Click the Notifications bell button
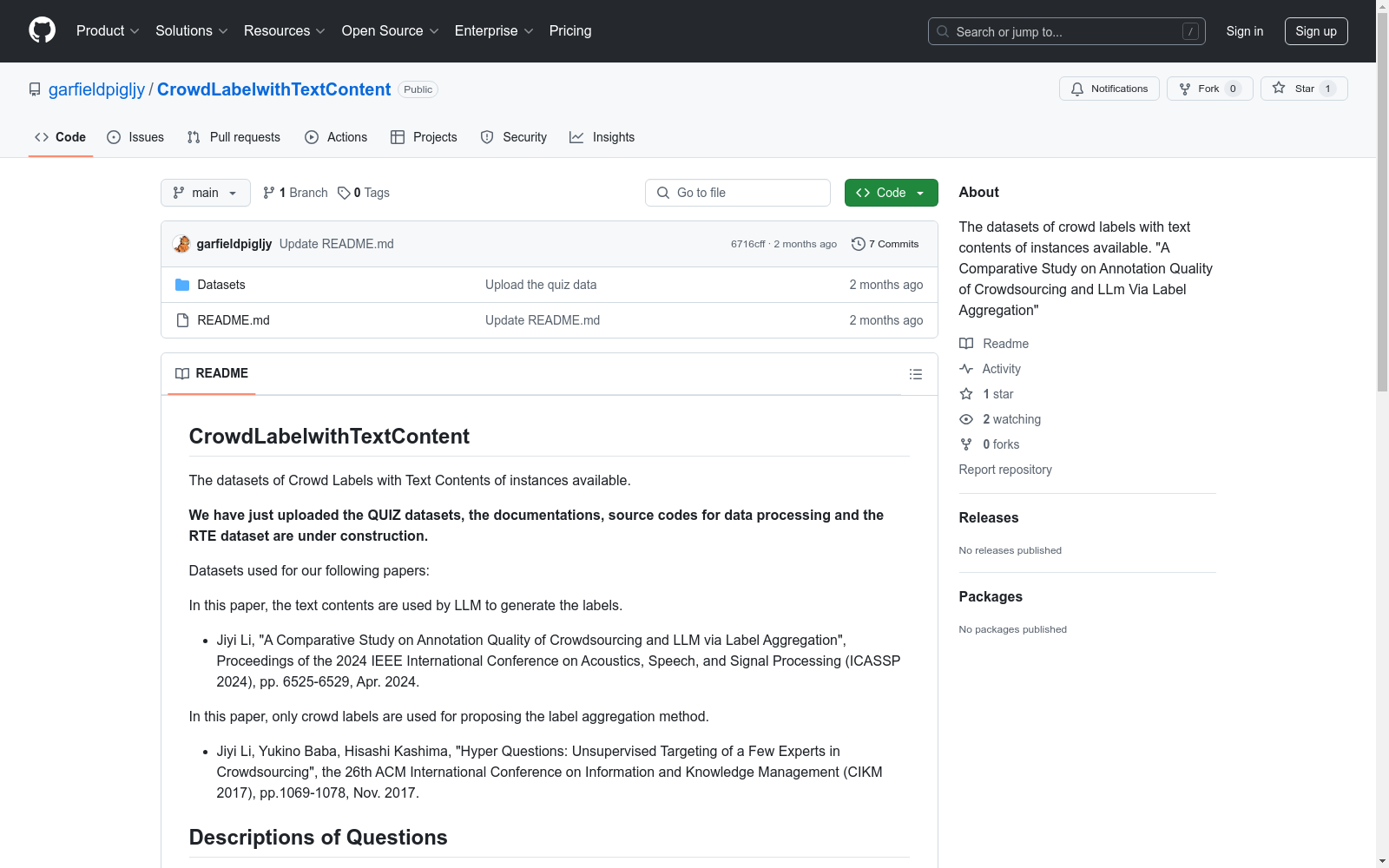 pyautogui.click(x=1109, y=89)
